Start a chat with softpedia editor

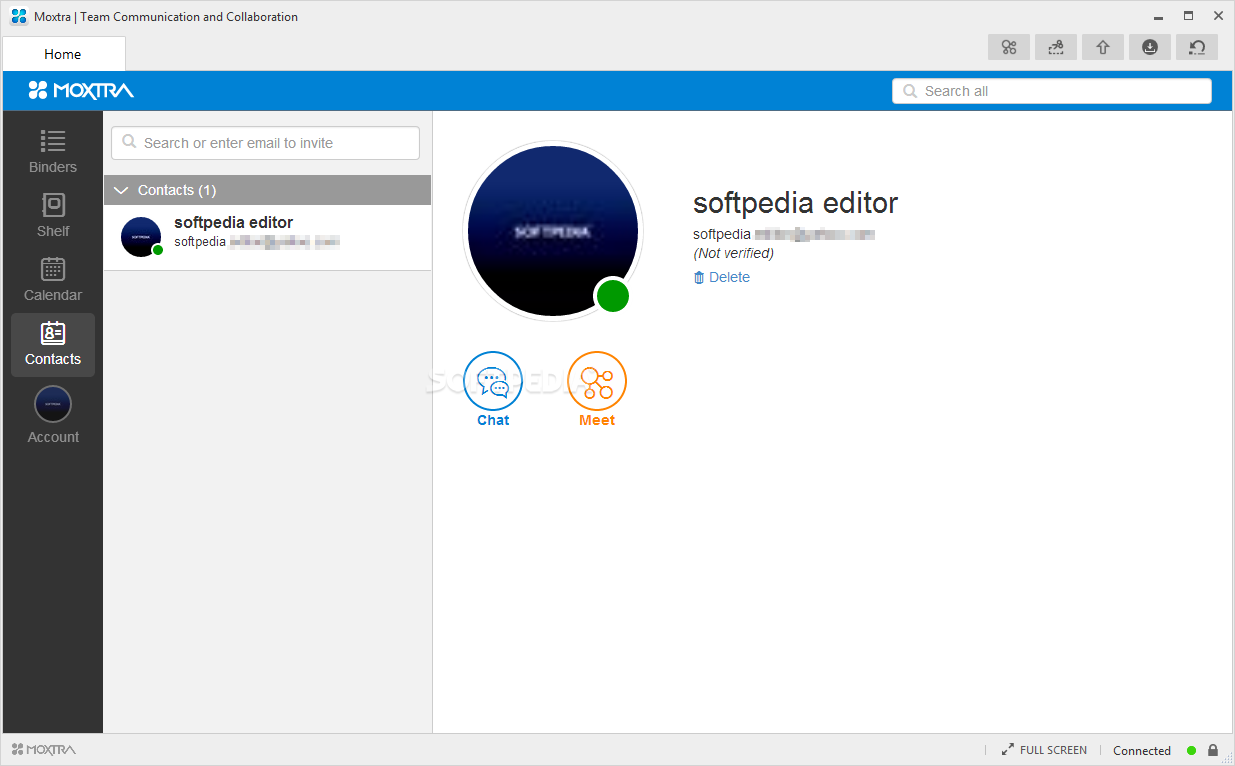pos(493,389)
